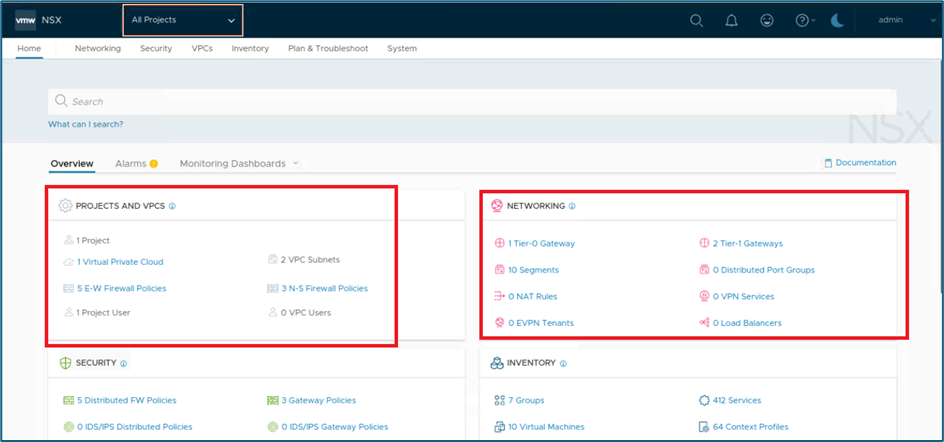Toggle dark mode moon icon
This screenshot has width=944, height=442.
tap(838, 20)
